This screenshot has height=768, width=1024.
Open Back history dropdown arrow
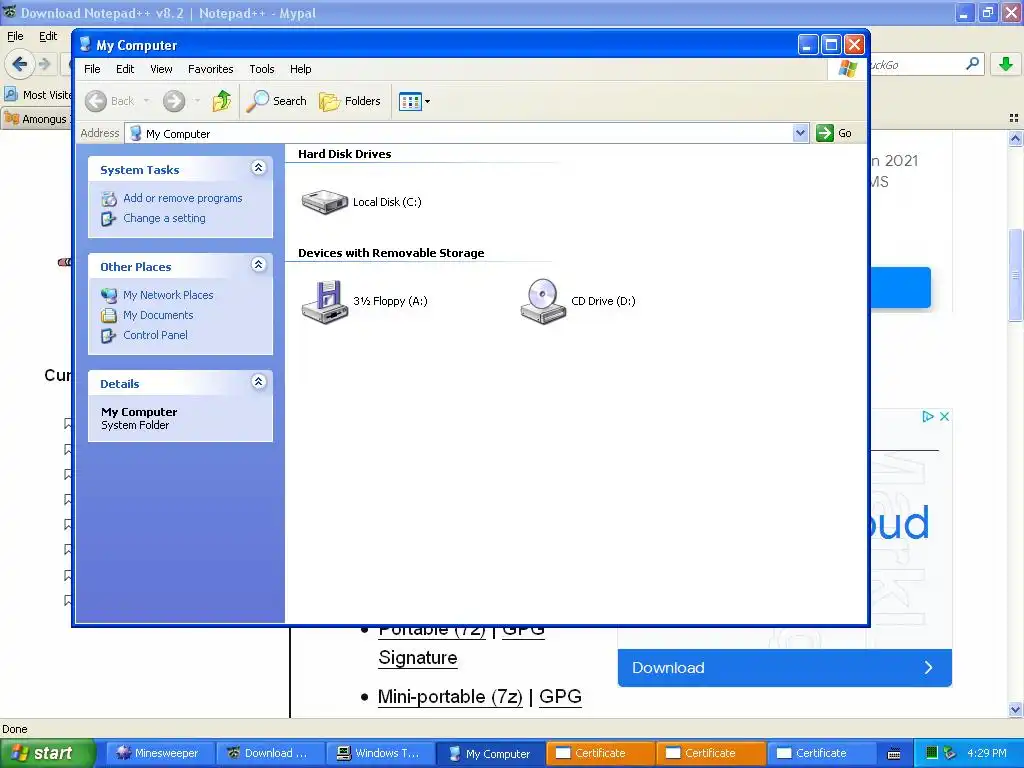click(x=146, y=101)
